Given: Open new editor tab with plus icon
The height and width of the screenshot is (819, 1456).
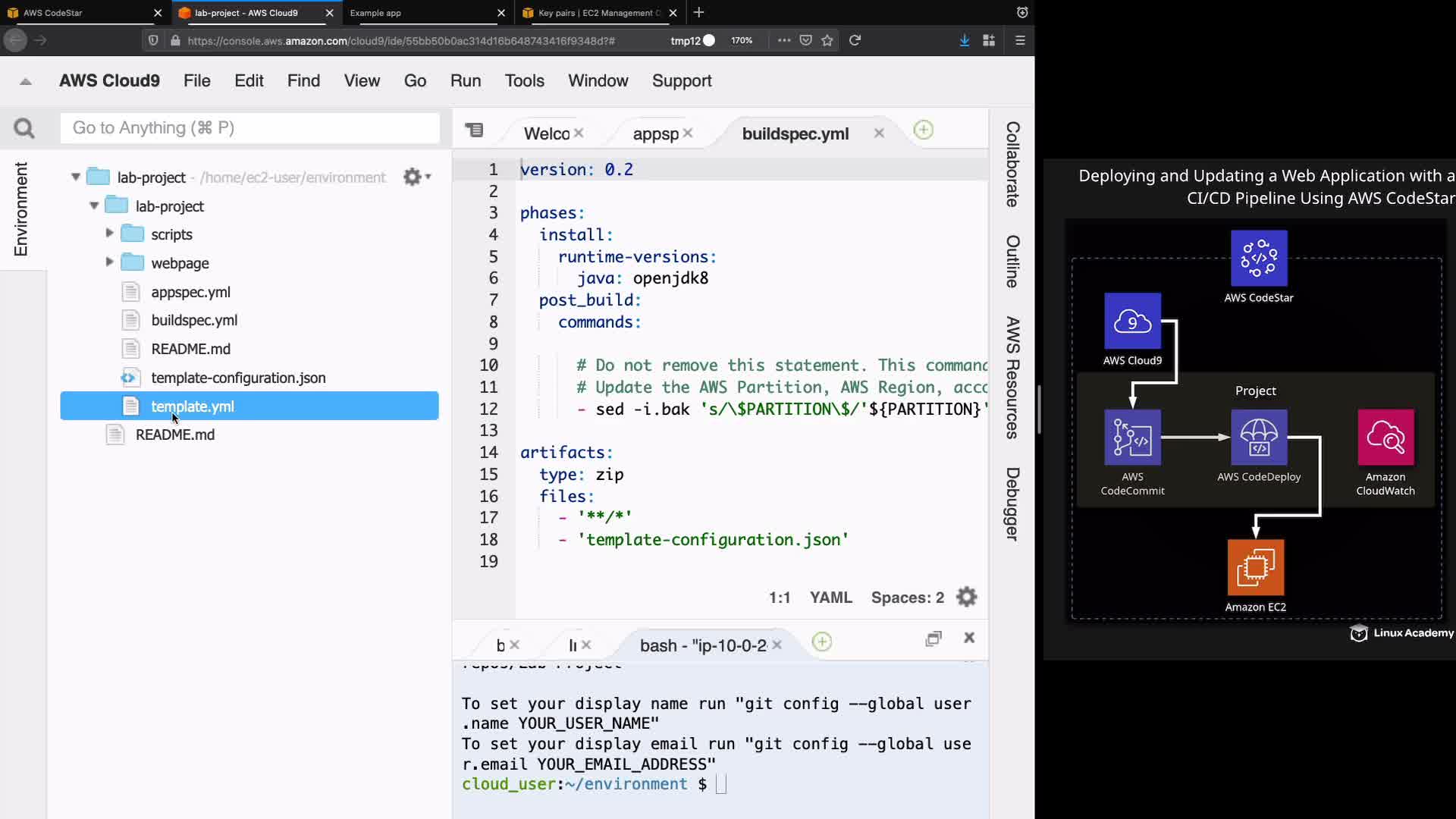Looking at the screenshot, I should (x=923, y=130).
